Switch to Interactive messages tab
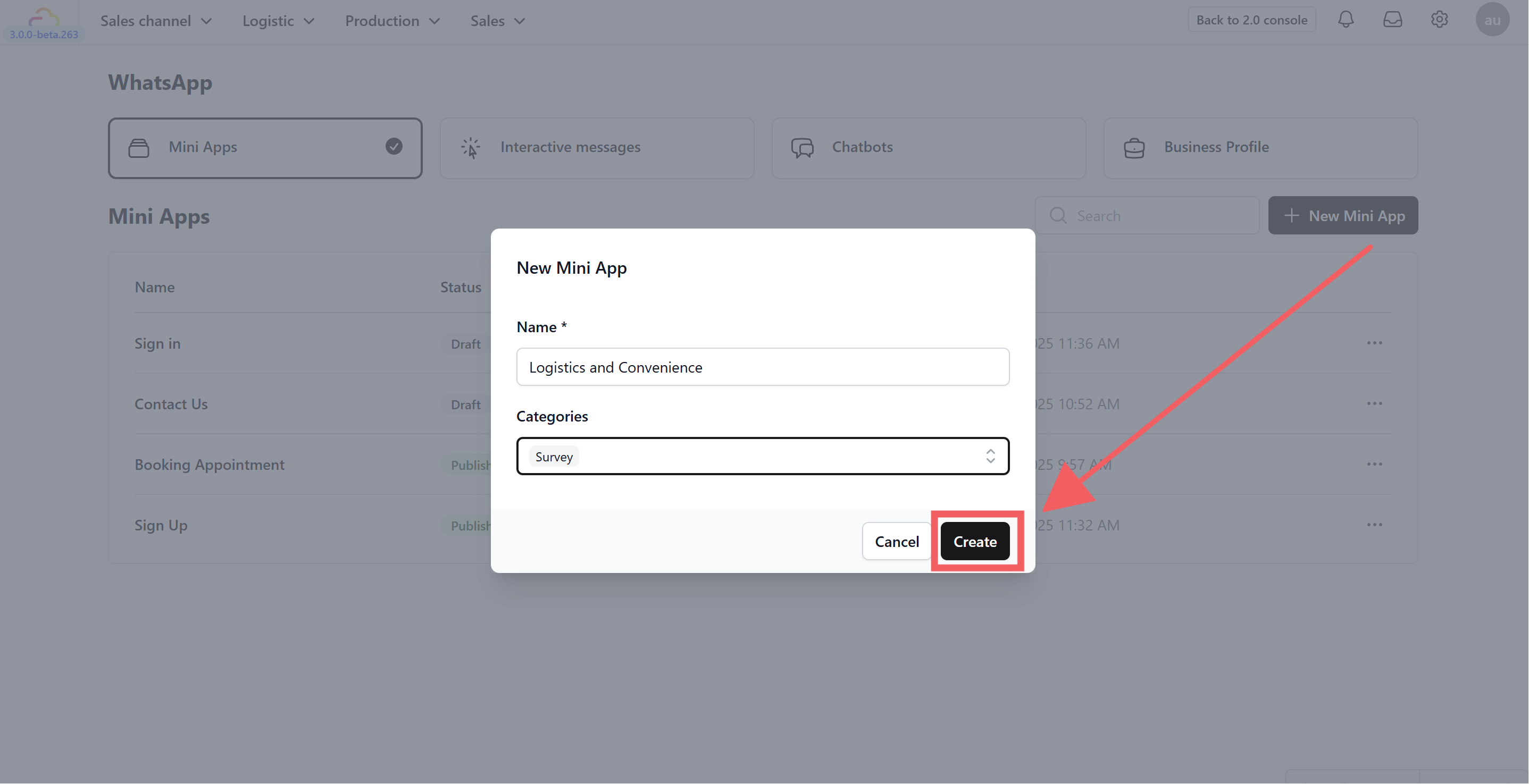Viewport: 1529px width, 784px height. [597, 148]
